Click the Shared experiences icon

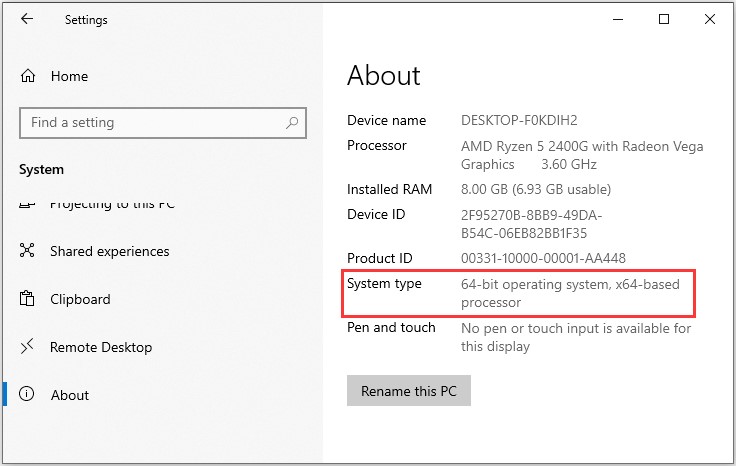click(27, 251)
